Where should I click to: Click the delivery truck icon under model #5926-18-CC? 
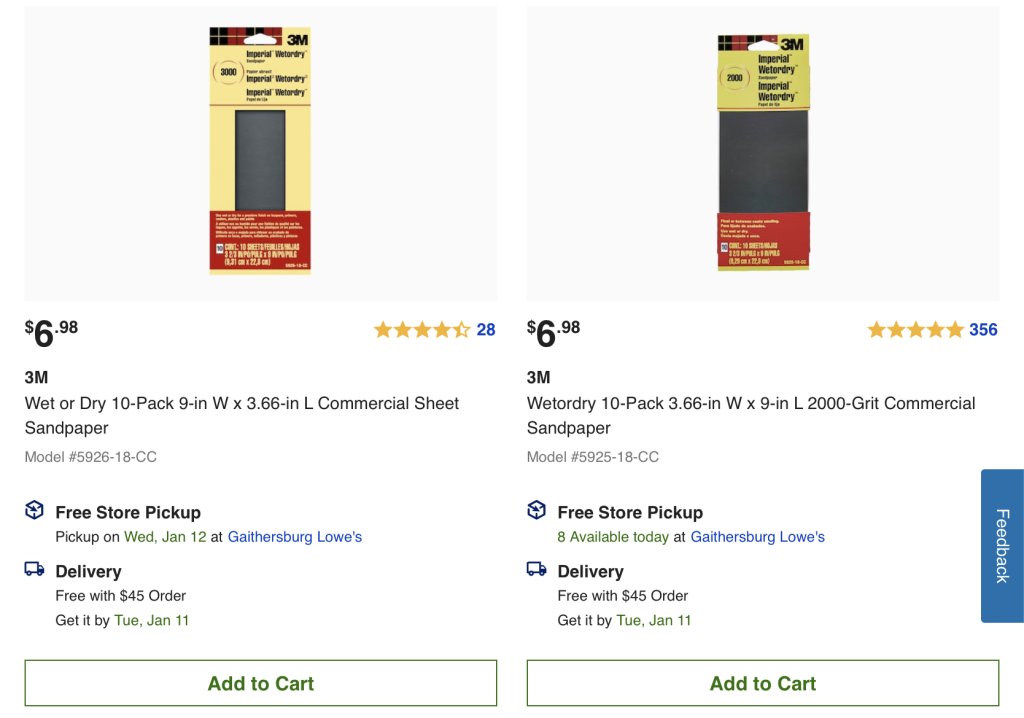coord(35,569)
